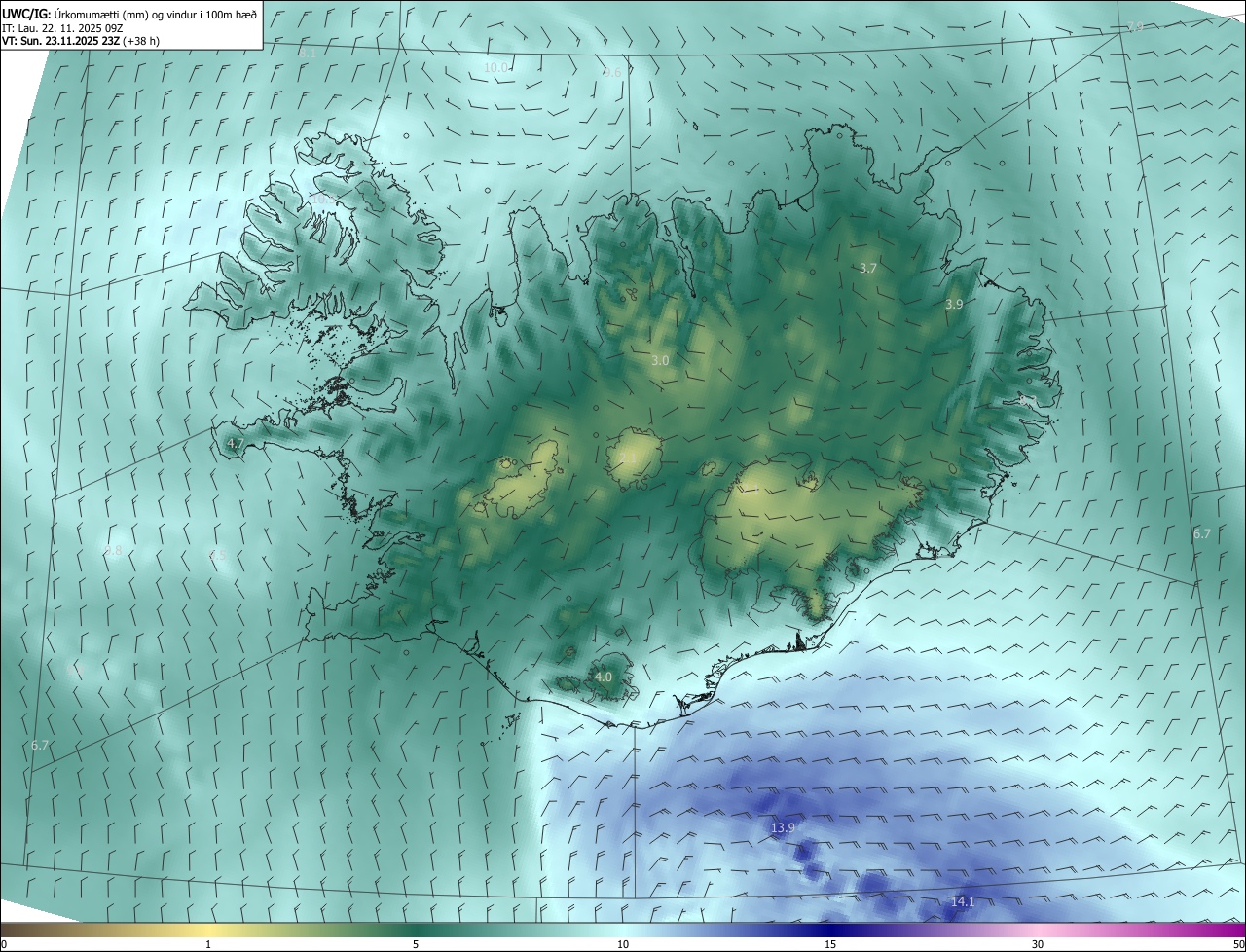Click the colorbar tick label 0
This screenshot has height=952, width=1246.
point(4,944)
